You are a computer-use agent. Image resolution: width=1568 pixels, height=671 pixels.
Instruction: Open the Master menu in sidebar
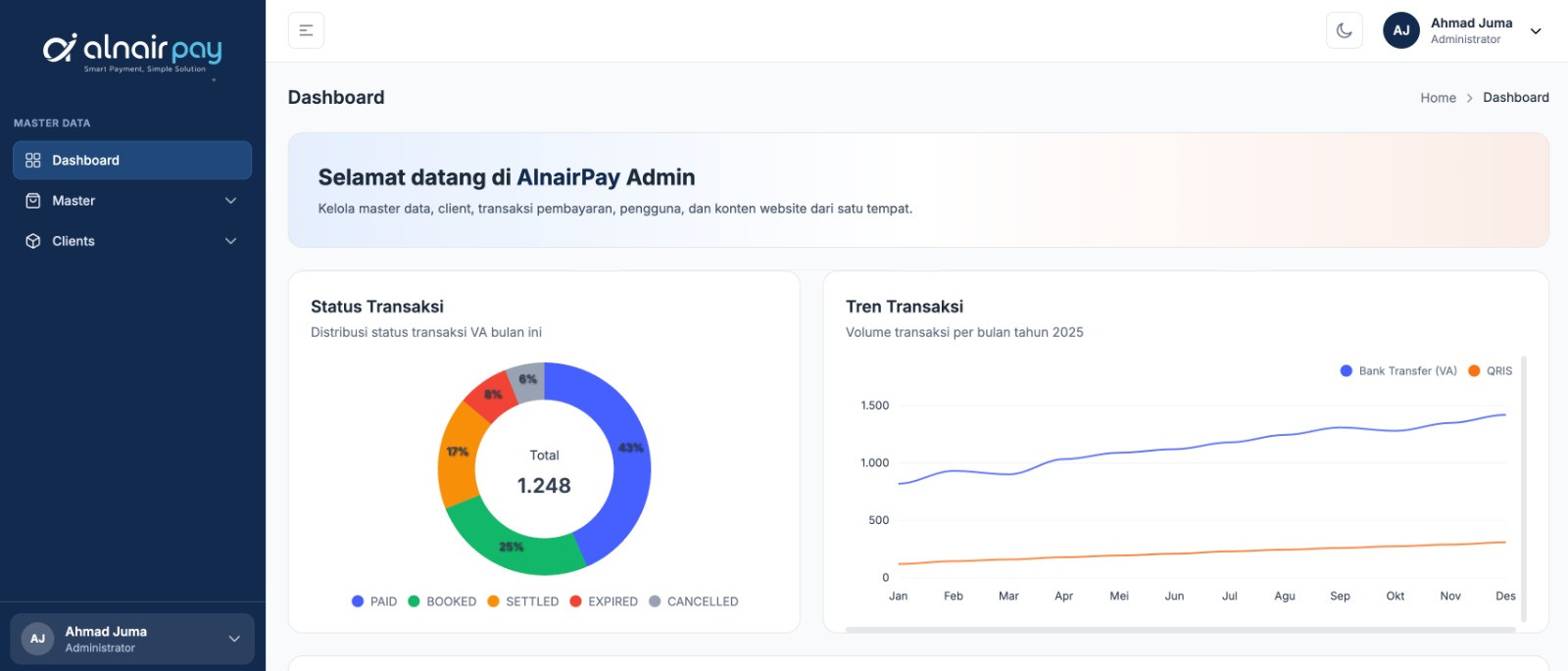click(x=132, y=201)
